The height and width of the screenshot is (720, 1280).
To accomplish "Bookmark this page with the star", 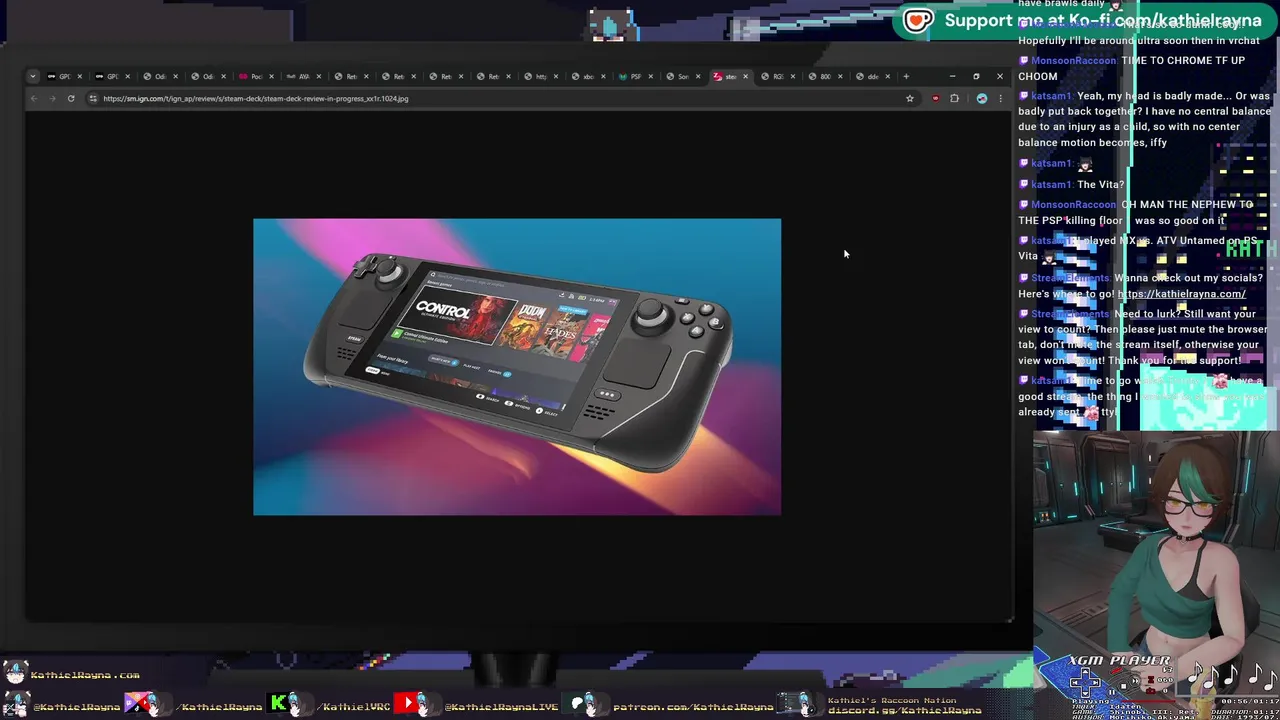I will [x=910, y=98].
